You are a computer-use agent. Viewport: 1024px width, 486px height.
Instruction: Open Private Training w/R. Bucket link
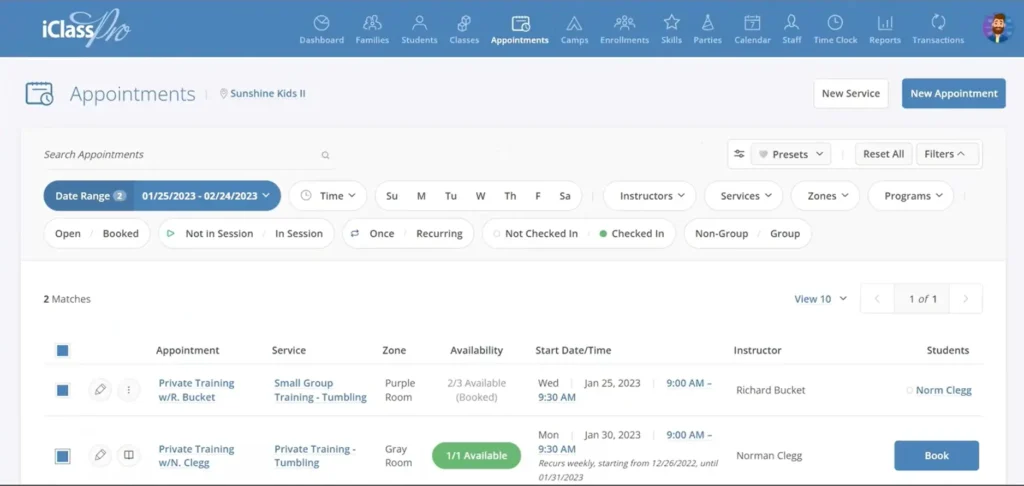point(196,390)
